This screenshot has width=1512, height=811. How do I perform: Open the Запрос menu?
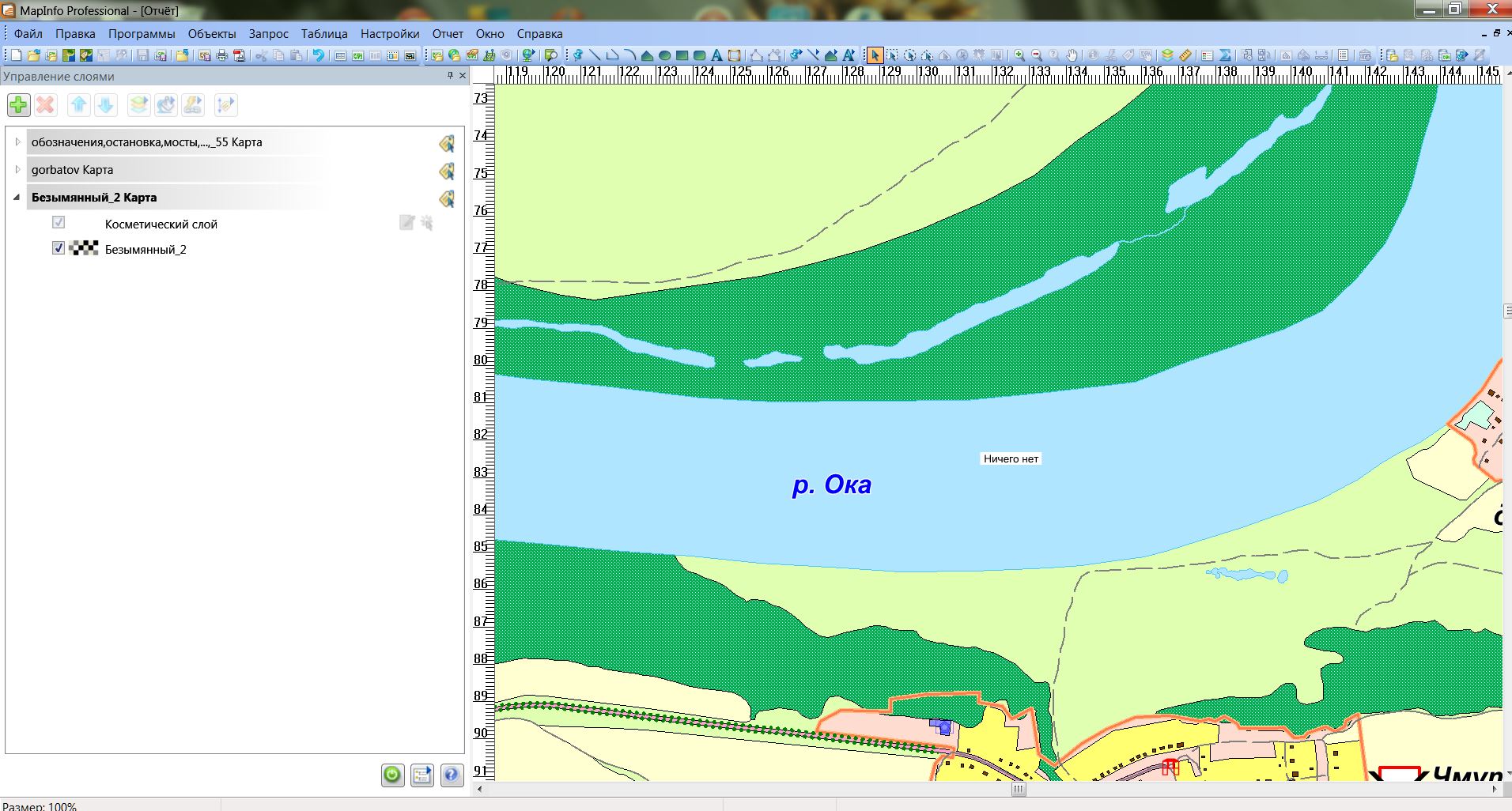(x=268, y=34)
